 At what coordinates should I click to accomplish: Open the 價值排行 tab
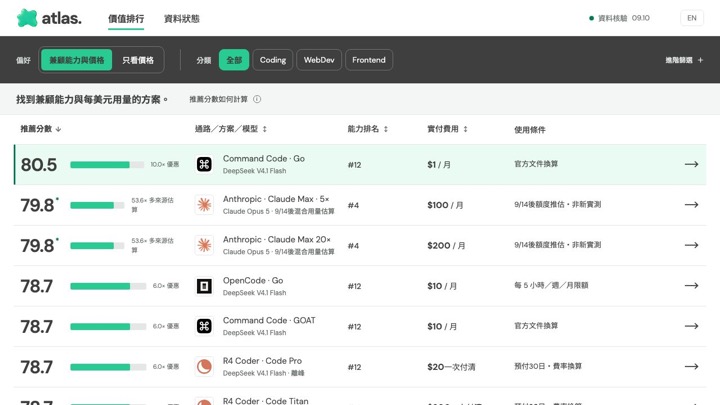[x=126, y=19]
